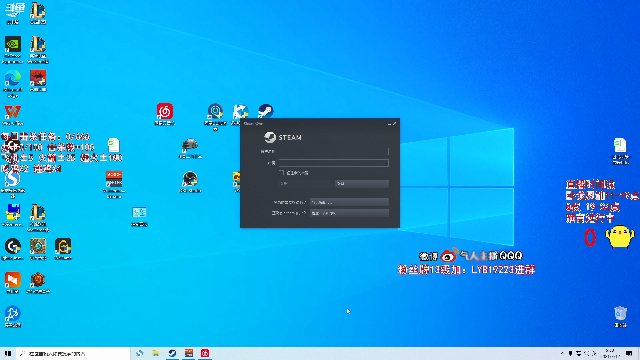The height and width of the screenshot is (360, 640).
Task: Open the Windows Start menu
Action: (x=8, y=353)
